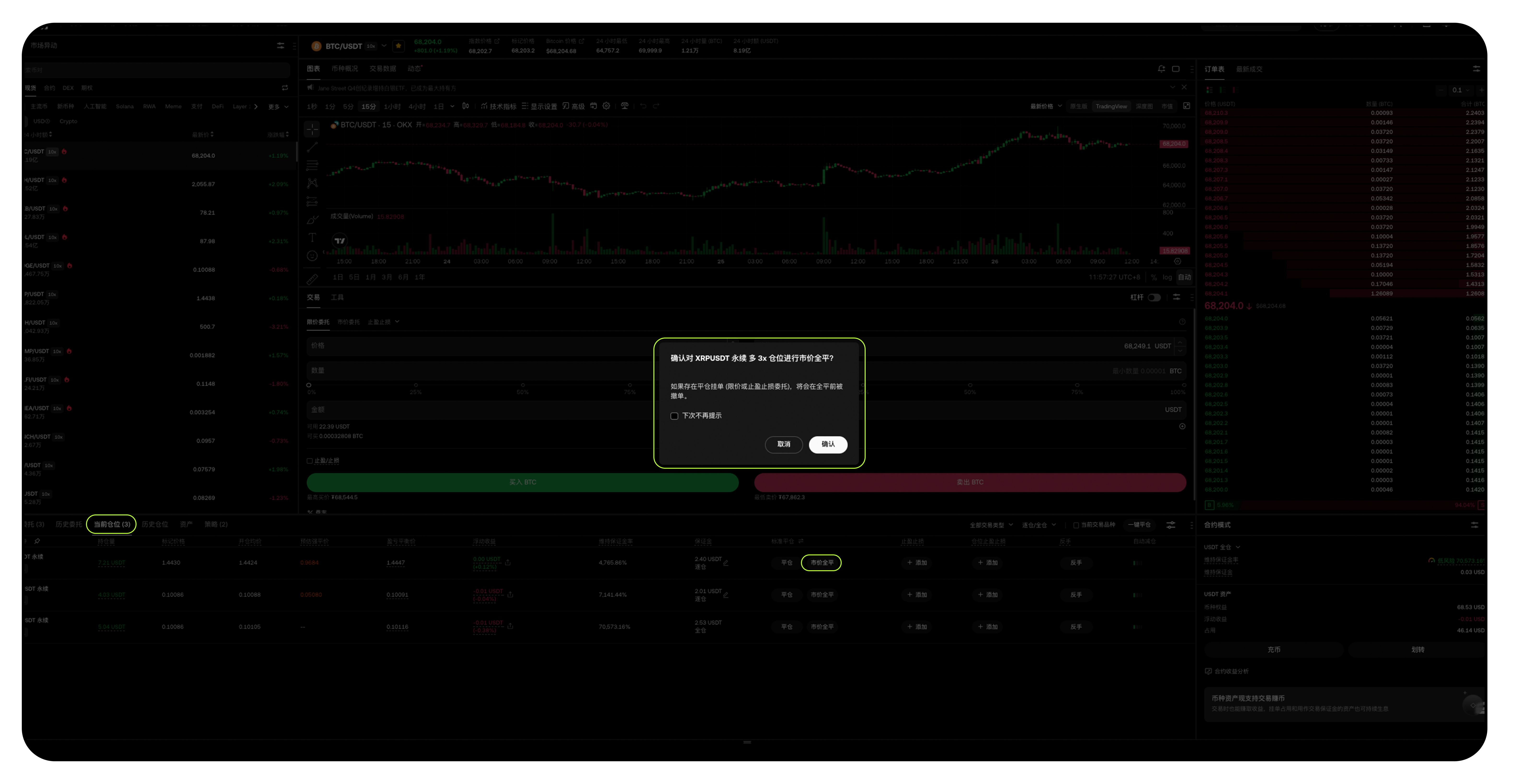This screenshot has height=784, width=1514.
Task: Switch to the 交易数据 tab
Action: pyautogui.click(x=383, y=69)
